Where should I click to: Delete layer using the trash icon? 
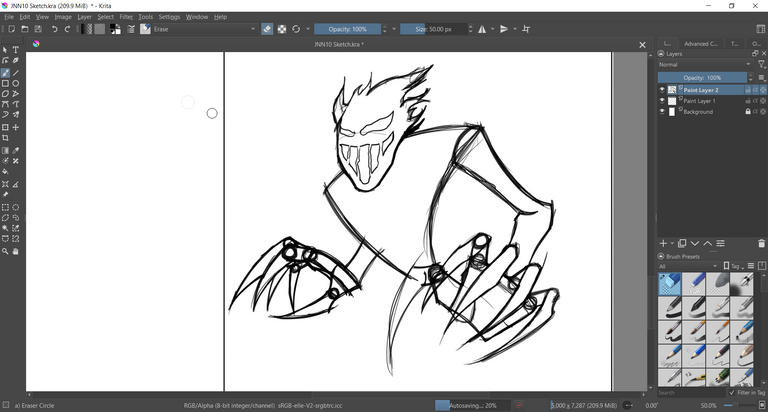click(762, 243)
